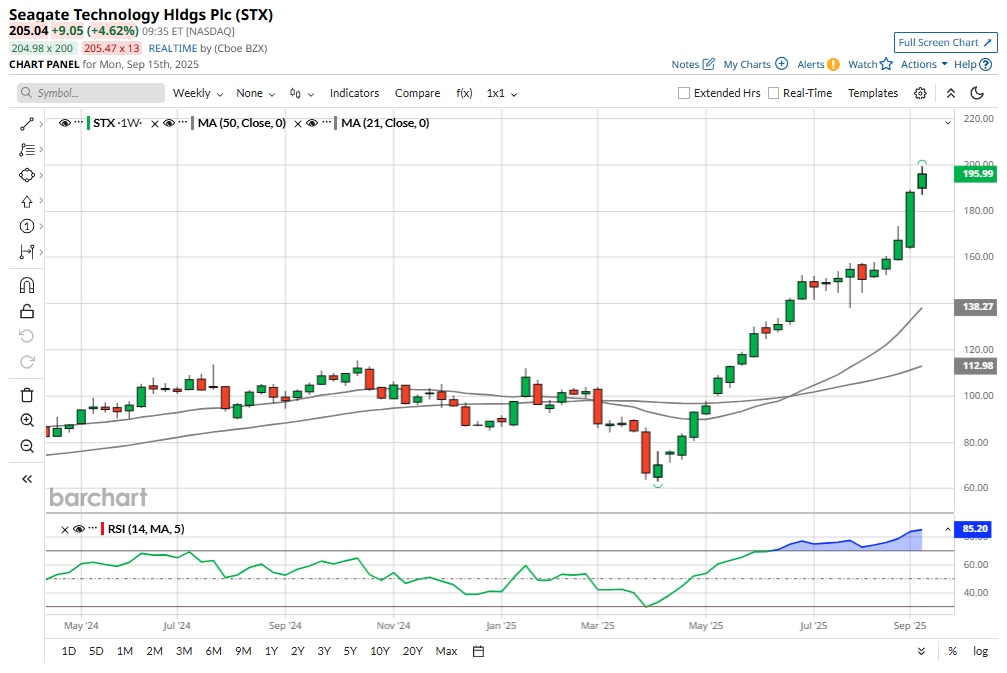Open the 1x1 grid layout dropdown

tap(502, 93)
